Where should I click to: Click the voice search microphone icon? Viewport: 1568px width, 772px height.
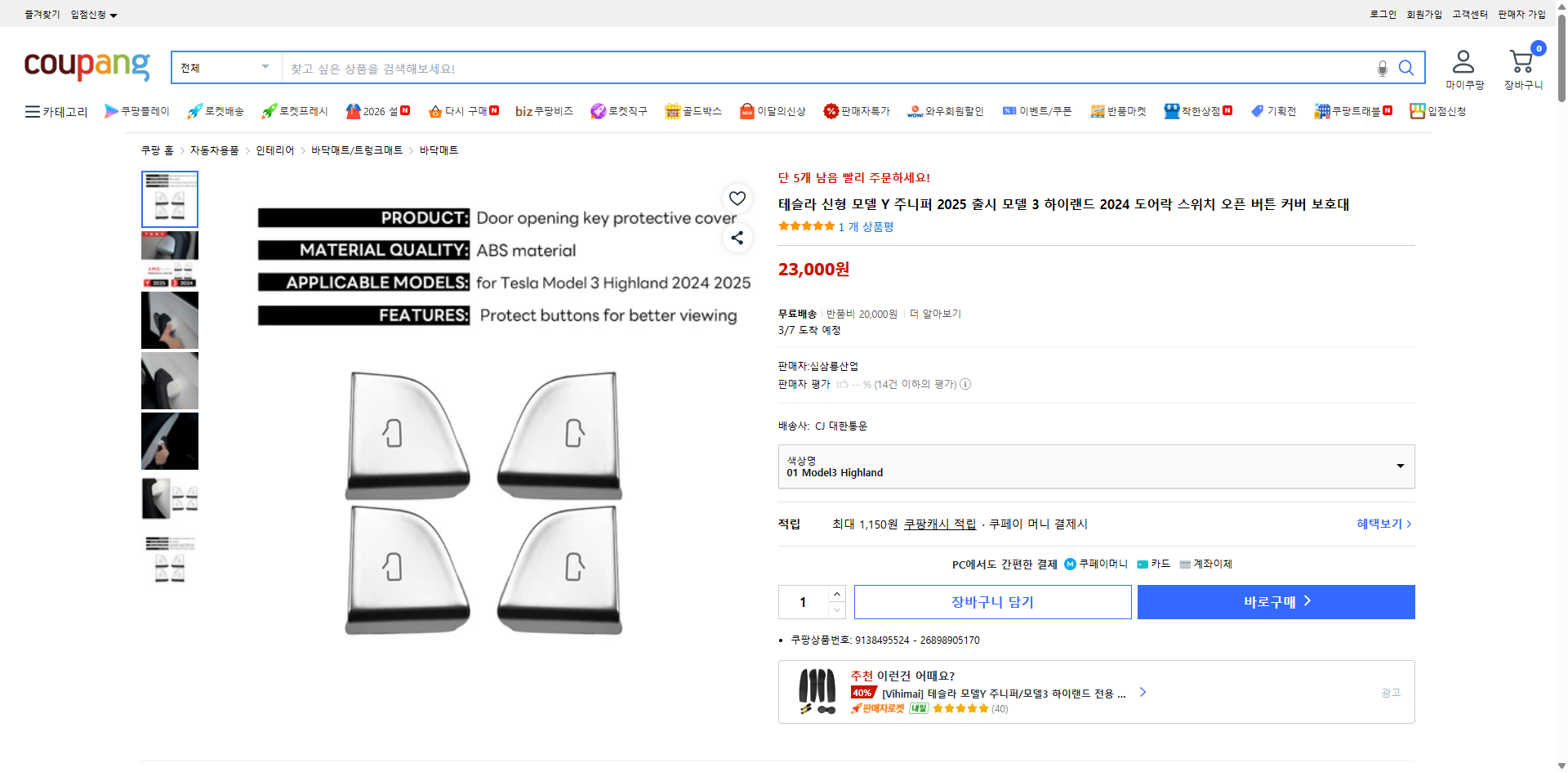tap(1382, 69)
